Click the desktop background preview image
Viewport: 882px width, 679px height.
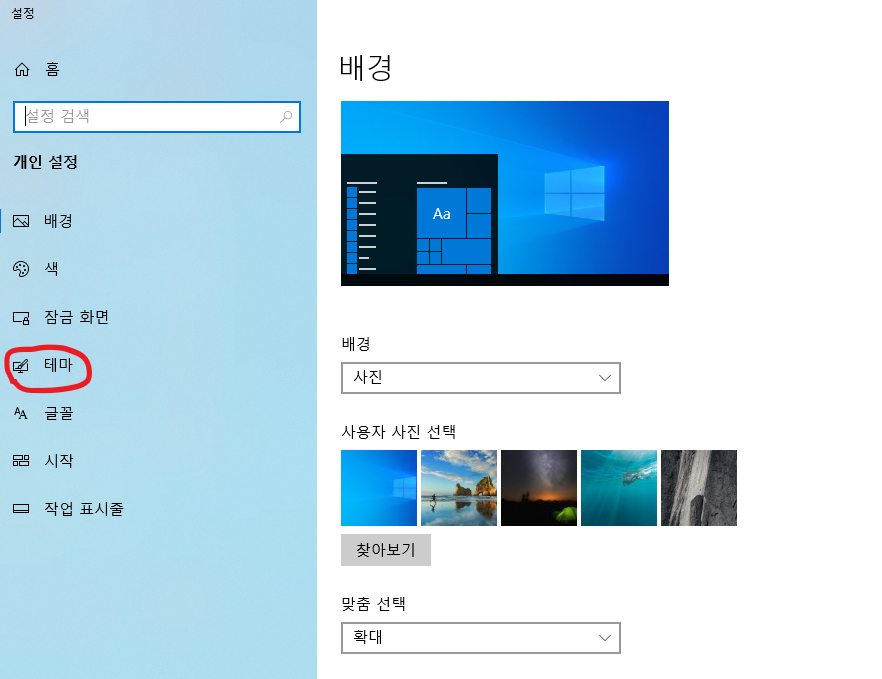(505, 194)
